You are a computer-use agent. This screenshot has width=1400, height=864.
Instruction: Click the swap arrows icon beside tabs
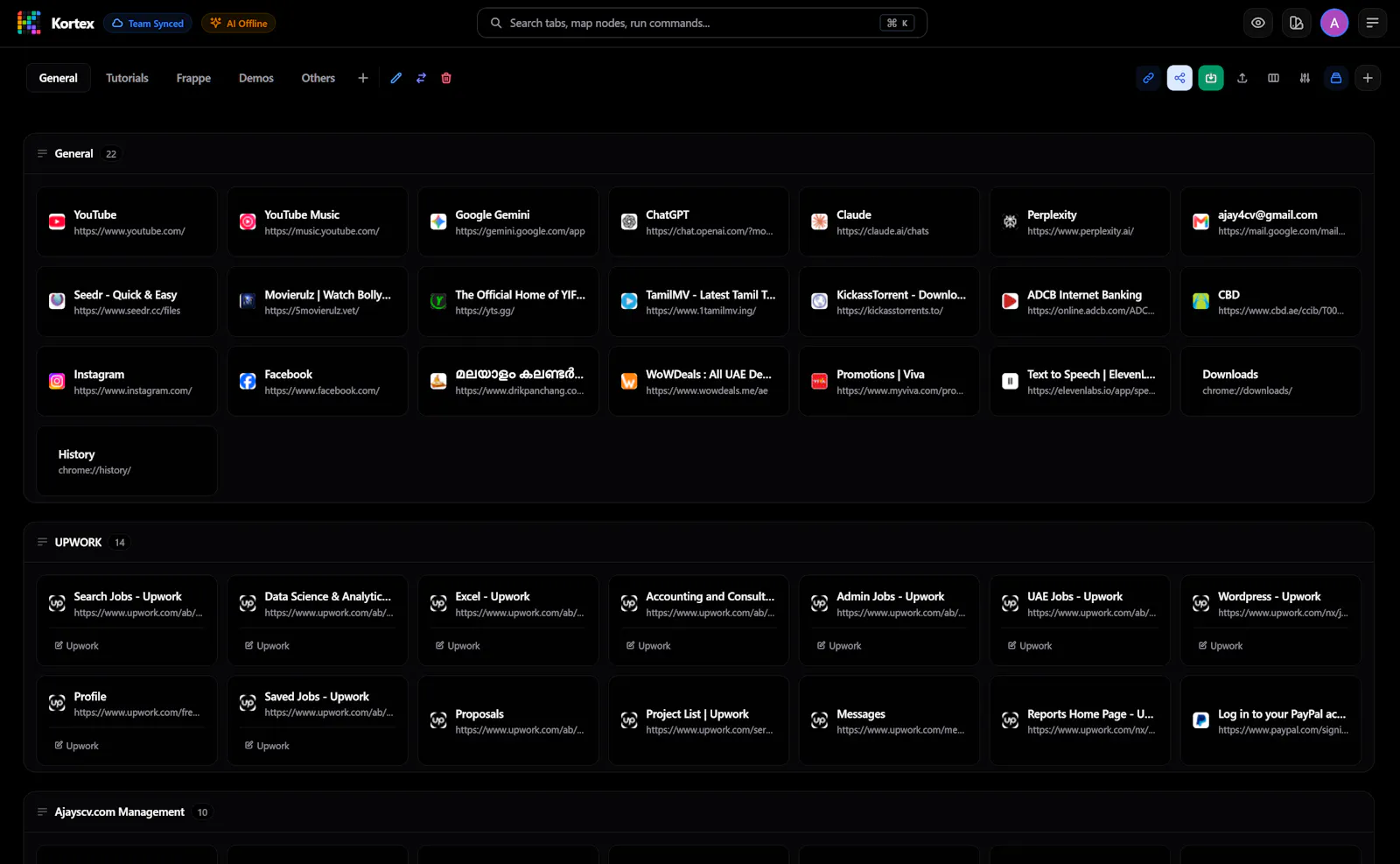[x=421, y=78]
